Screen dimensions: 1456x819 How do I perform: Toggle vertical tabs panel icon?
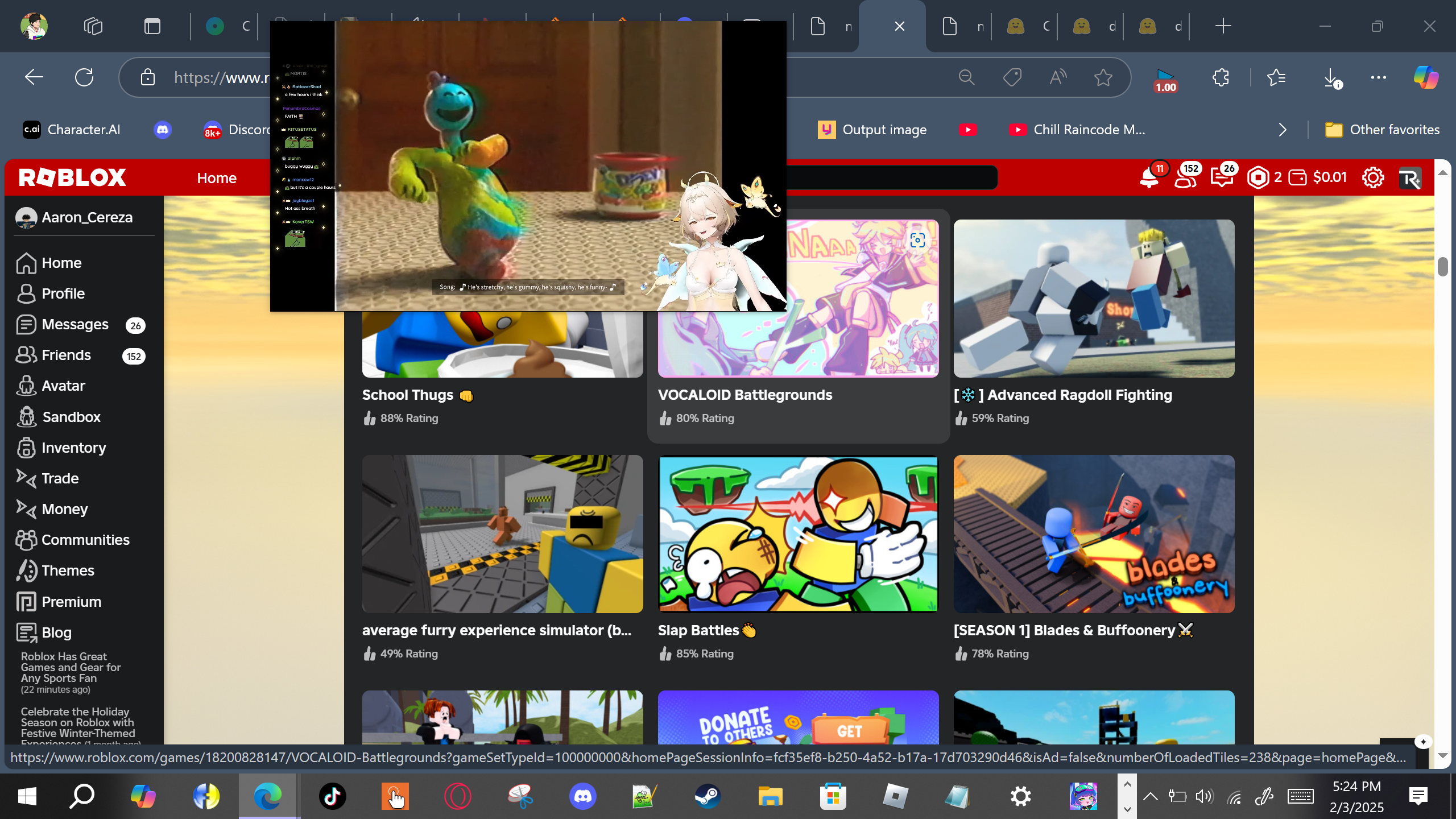pos(152,26)
